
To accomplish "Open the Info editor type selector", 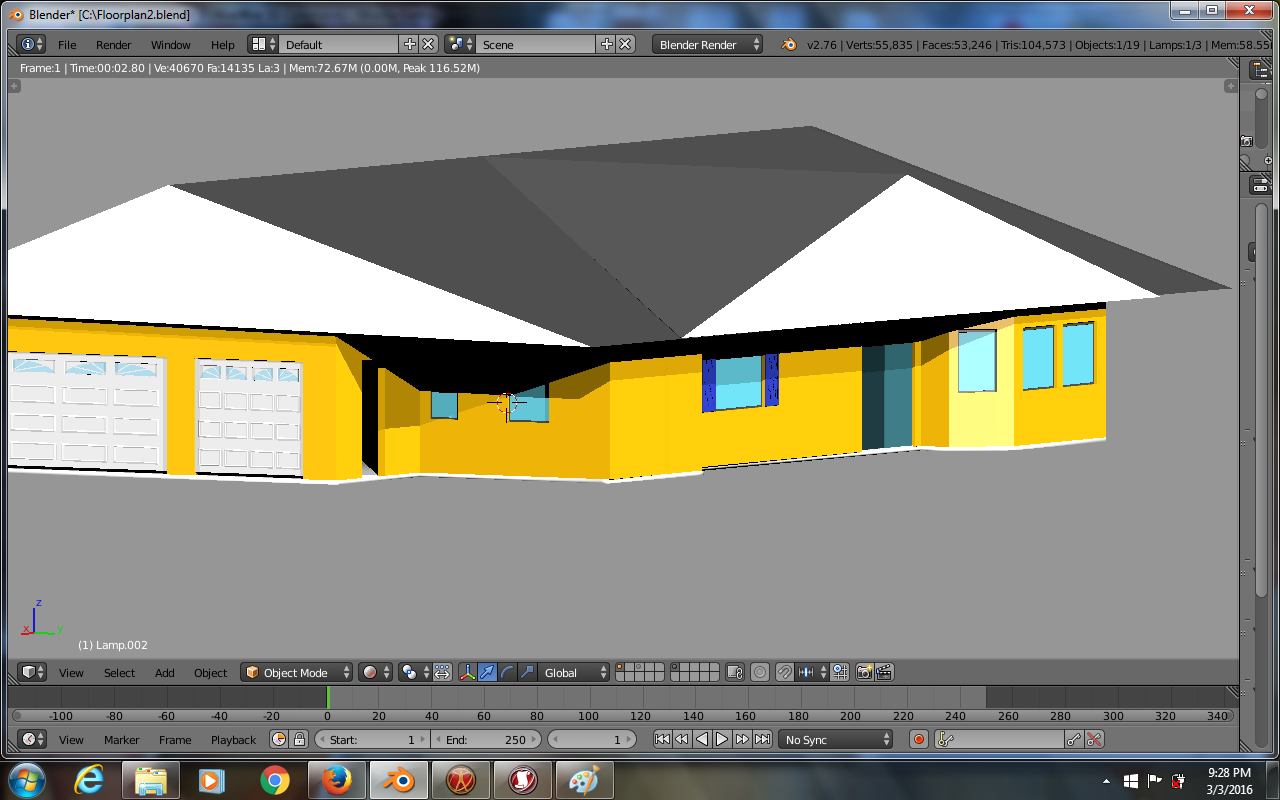I will tap(31, 44).
